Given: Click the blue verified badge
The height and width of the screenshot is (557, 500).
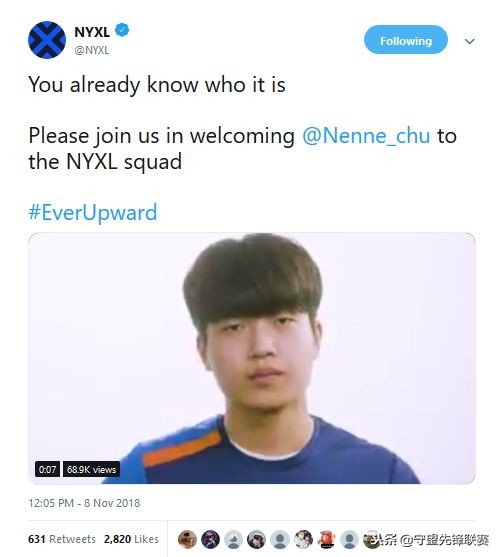Looking at the screenshot, I should (x=123, y=30).
